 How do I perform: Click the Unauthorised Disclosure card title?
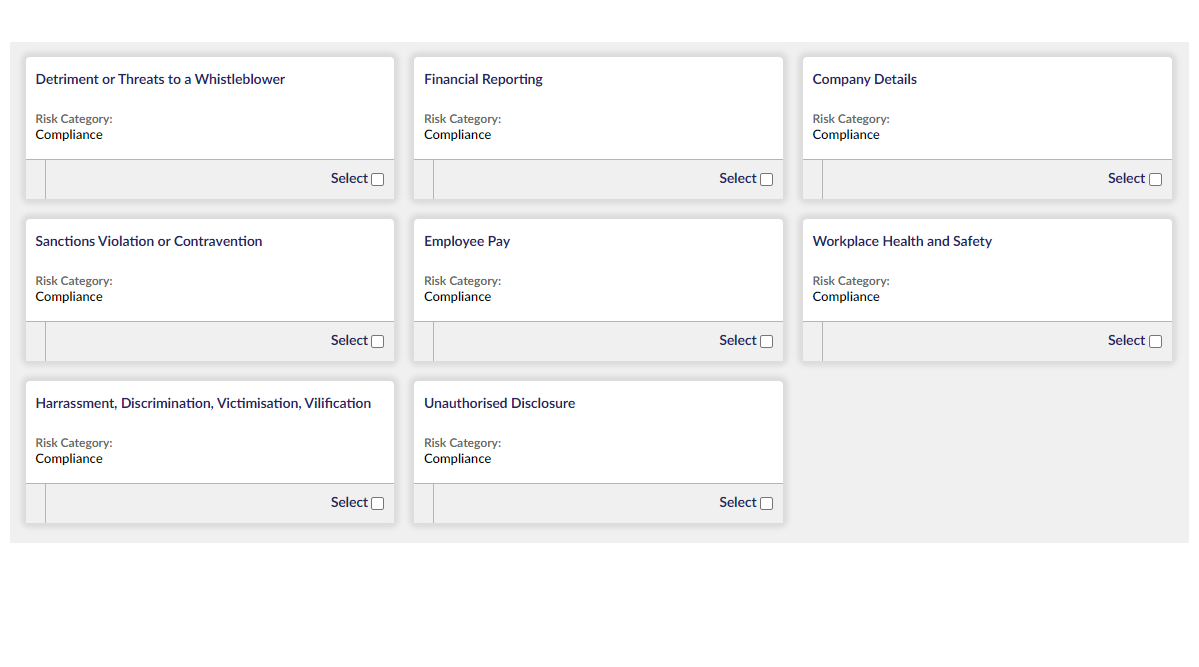[x=499, y=403]
